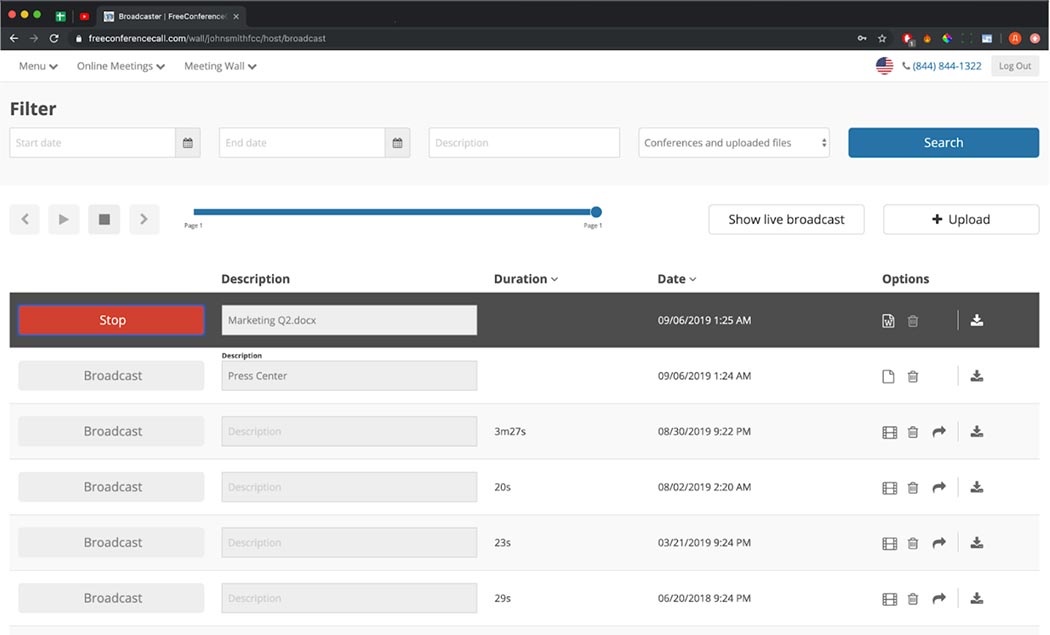
Task: Click the Show live broadcast button
Action: coord(786,219)
